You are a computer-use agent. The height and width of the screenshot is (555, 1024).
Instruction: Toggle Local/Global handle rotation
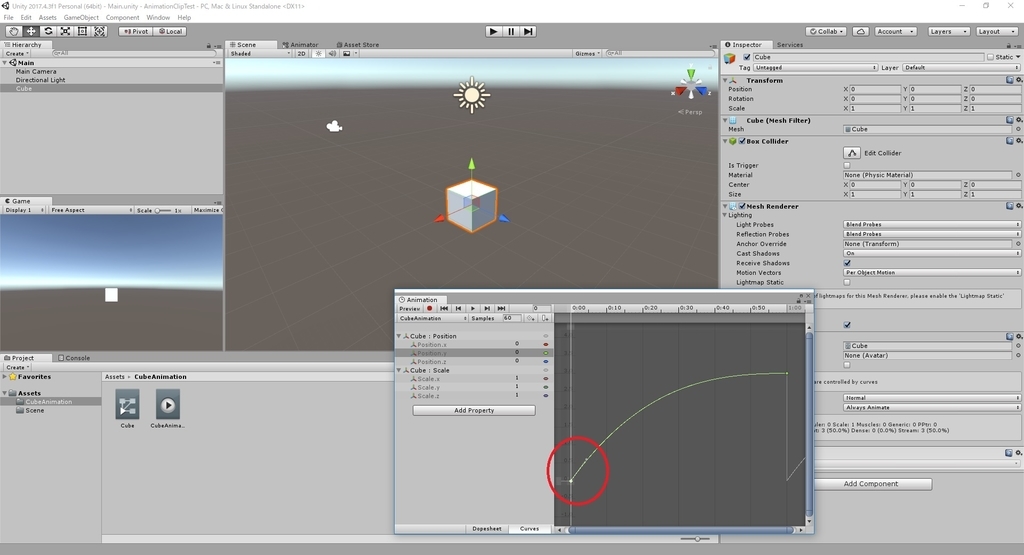click(x=170, y=31)
